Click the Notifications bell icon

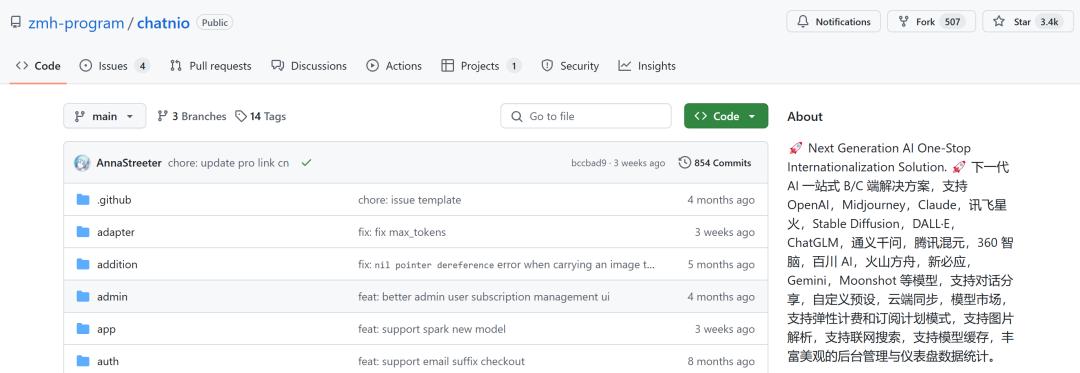[x=802, y=22]
